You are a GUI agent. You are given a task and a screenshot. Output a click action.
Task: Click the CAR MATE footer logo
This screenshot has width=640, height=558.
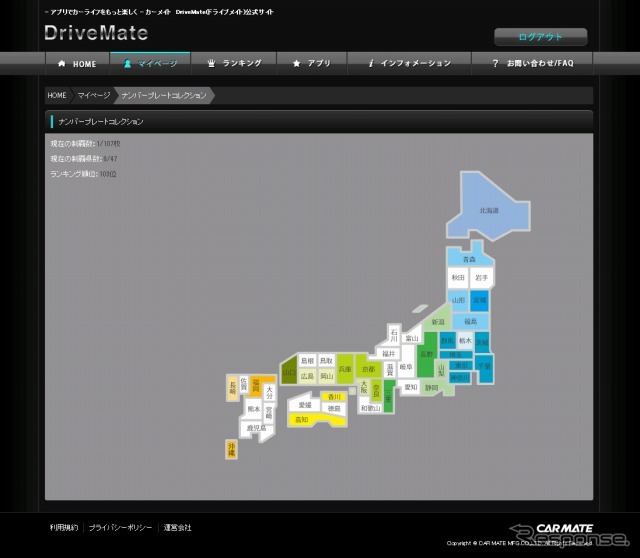coord(564,529)
